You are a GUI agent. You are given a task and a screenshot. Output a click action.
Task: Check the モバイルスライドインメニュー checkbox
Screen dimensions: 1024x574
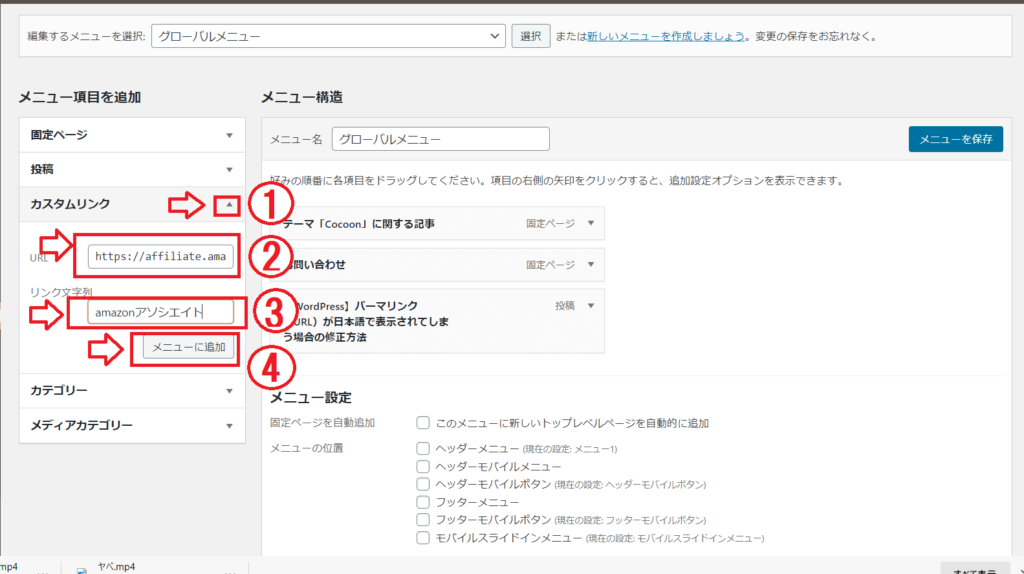[423, 537]
